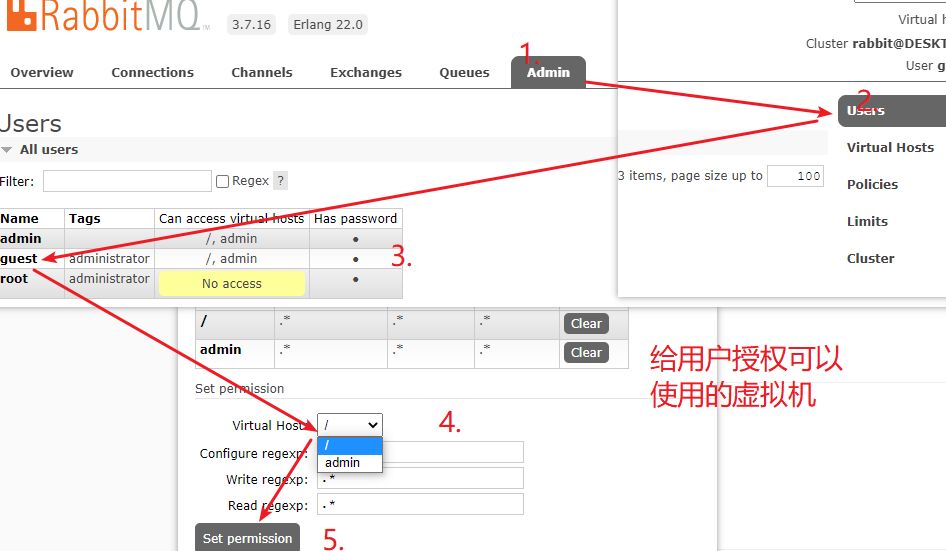Go to the Channels tab
Viewport: 946px width, 551px height.
pos(262,72)
